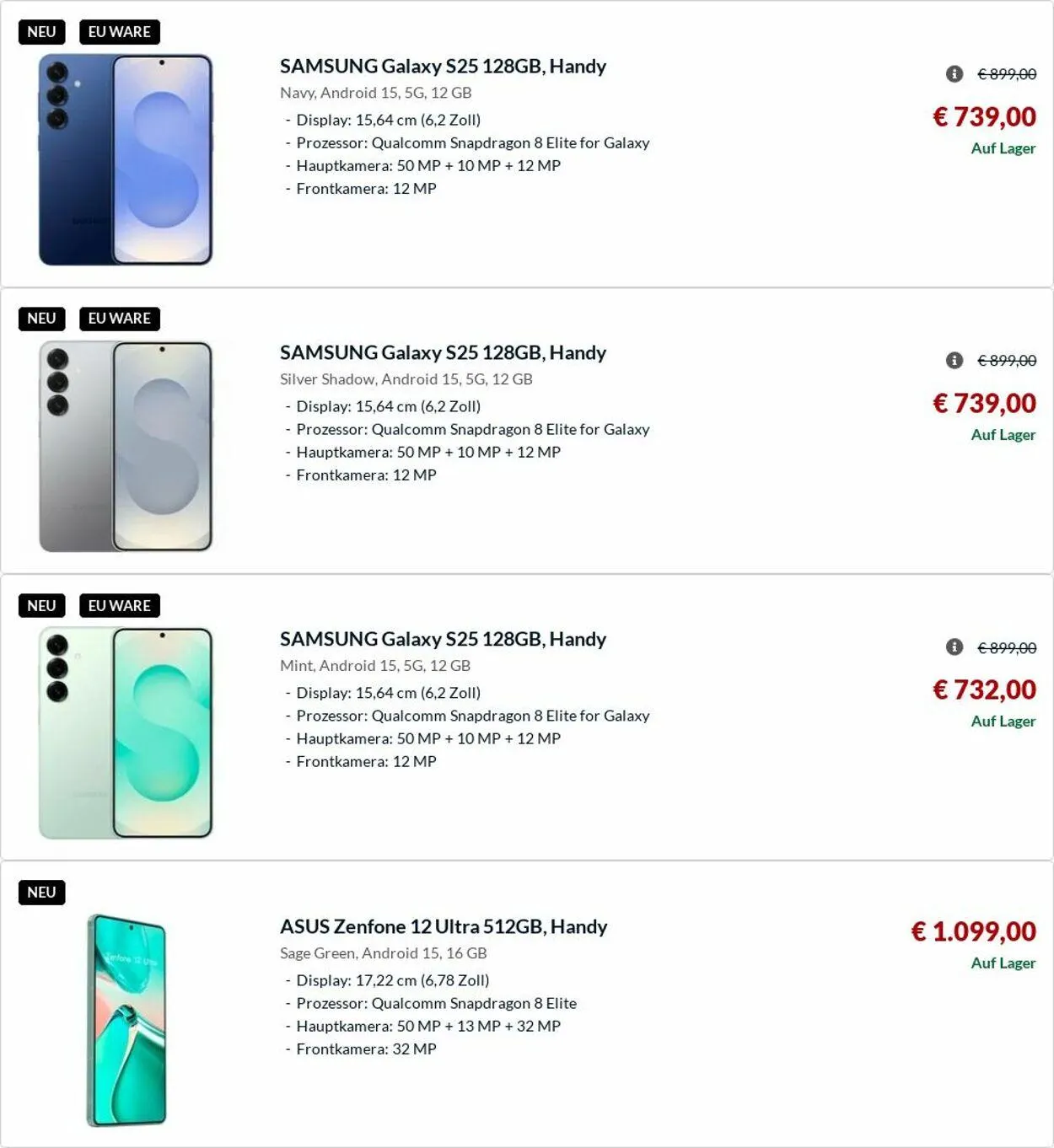This screenshot has height=1148, width=1054.
Task: Click the info icon beside Mint S25 price
Action: tap(954, 647)
